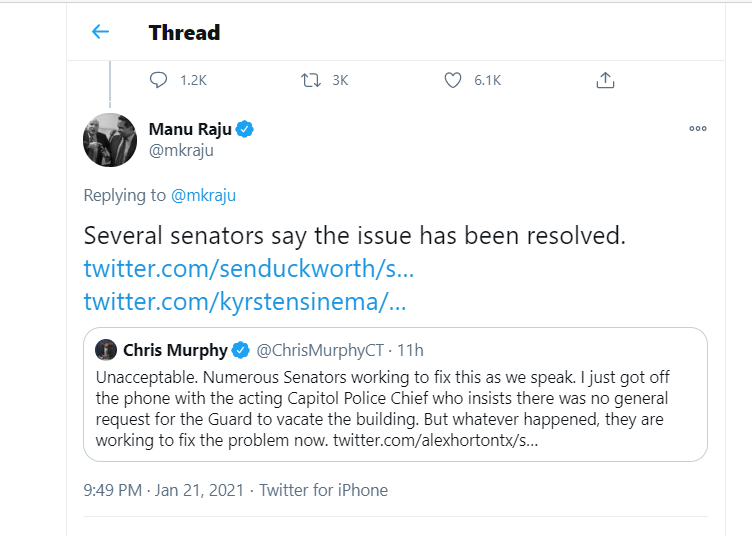
Task: Open the three-dot more options menu
Action: tap(698, 128)
